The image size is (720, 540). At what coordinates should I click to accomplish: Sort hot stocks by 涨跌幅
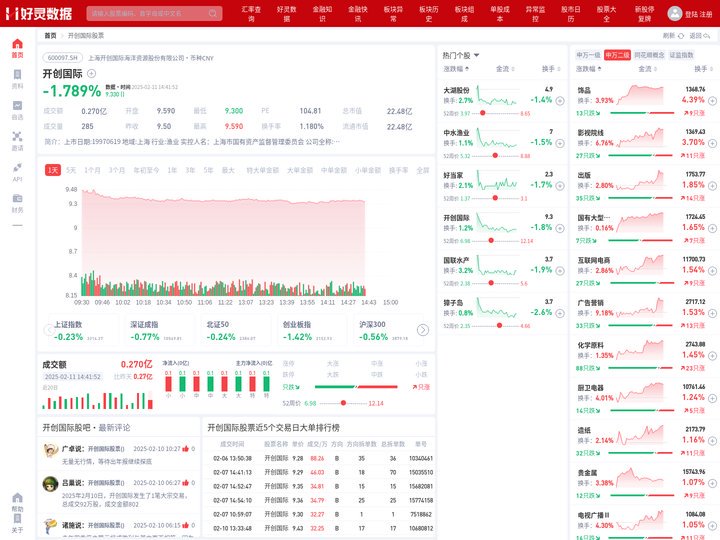(x=456, y=69)
